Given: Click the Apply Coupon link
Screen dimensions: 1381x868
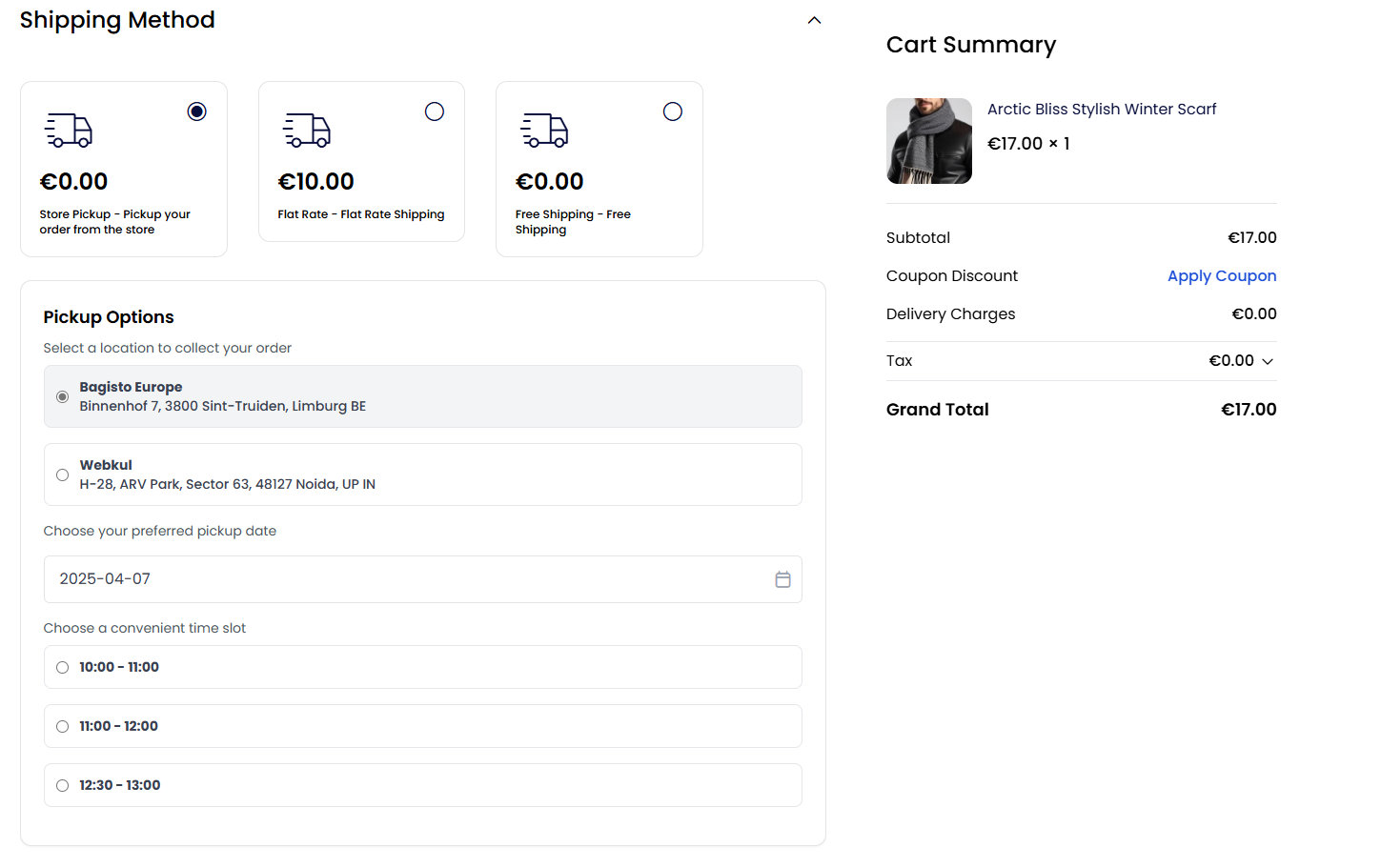Looking at the screenshot, I should [x=1221, y=275].
